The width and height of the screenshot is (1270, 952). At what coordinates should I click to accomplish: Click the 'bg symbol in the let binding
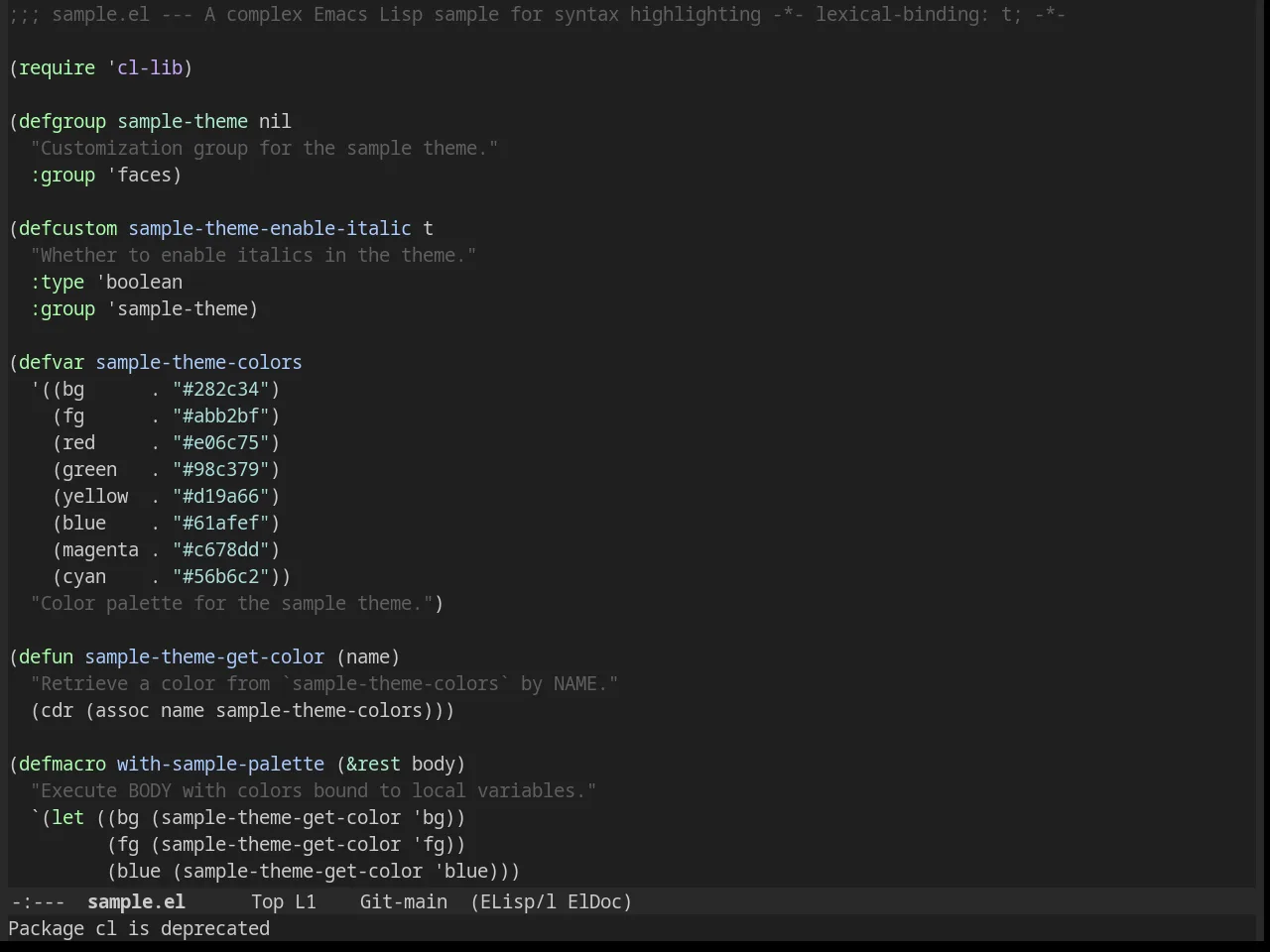pos(429,817)
